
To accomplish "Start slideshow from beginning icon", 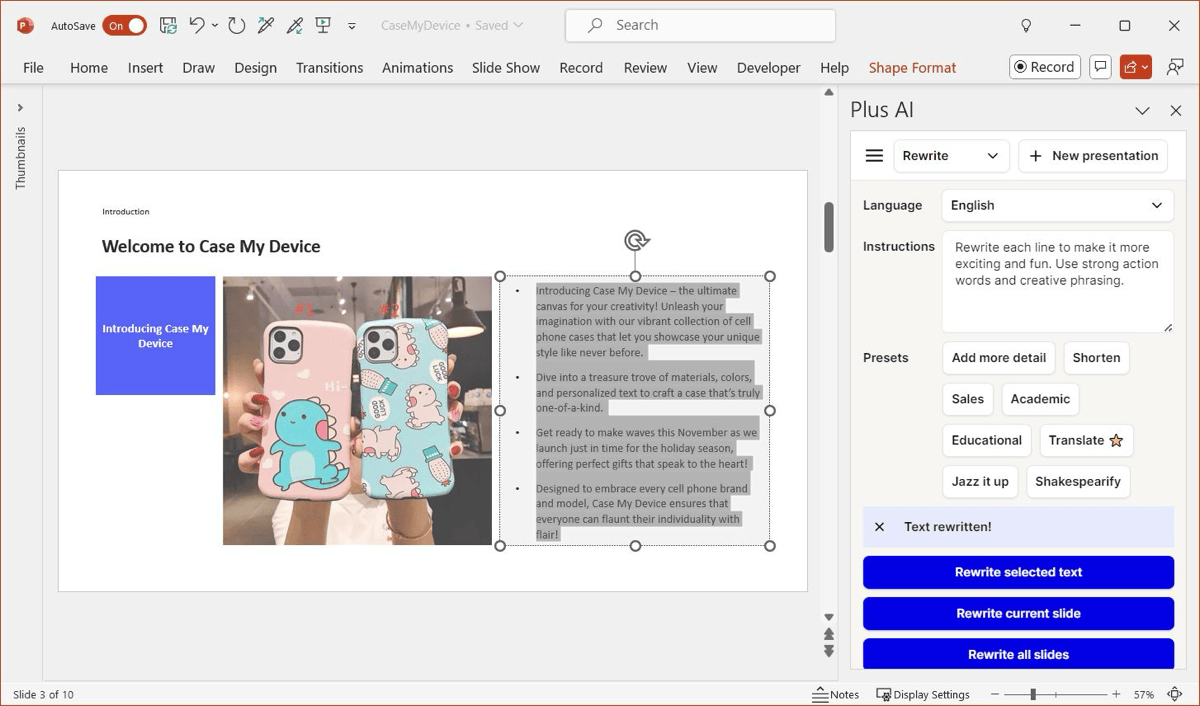I will pos(323,25).
